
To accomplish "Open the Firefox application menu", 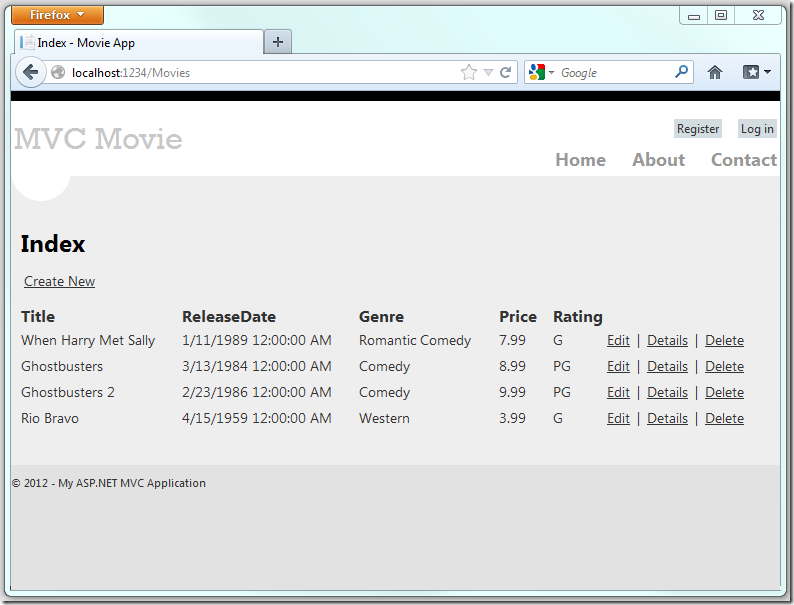I will pyautogui.click(x=59, y=15).
